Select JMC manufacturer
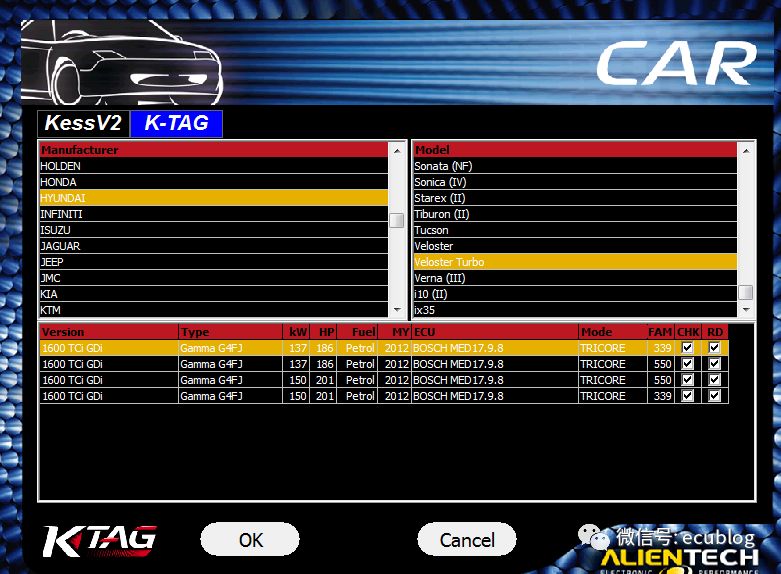This screenshot has width=781, height=574. [214, 278]
